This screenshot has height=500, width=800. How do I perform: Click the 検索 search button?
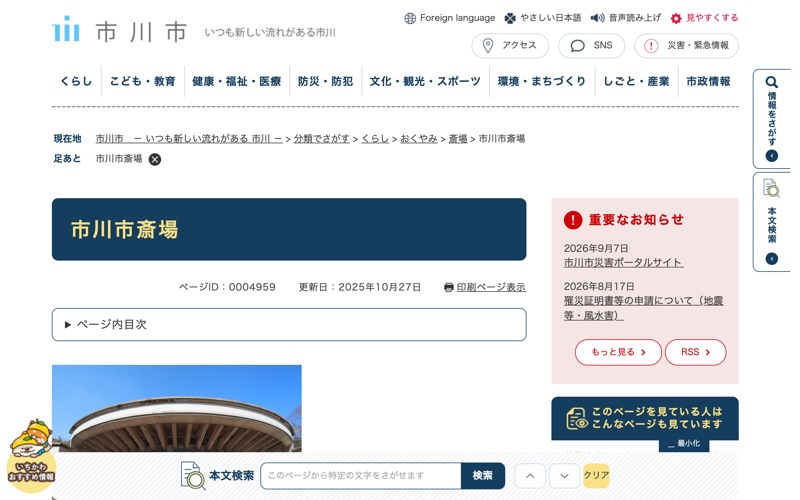(483, 476)
